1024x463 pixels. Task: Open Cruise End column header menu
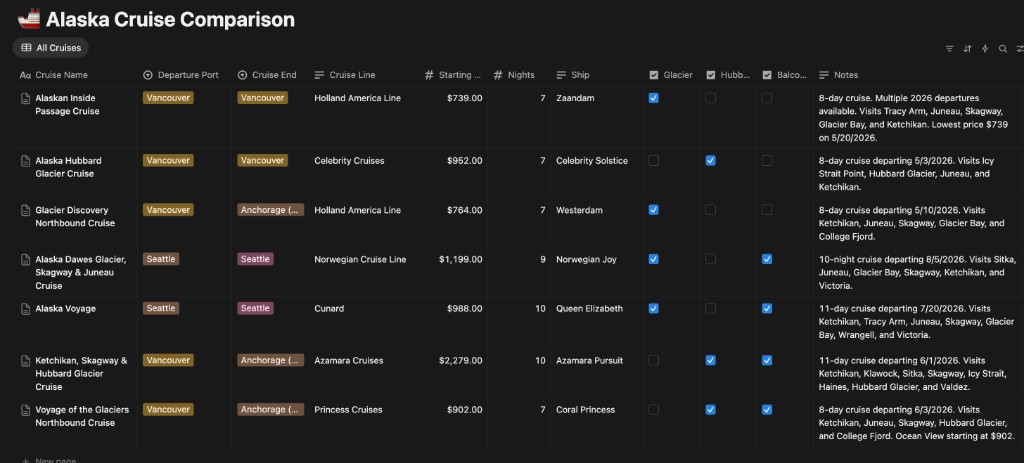click(x=269, y=75)
